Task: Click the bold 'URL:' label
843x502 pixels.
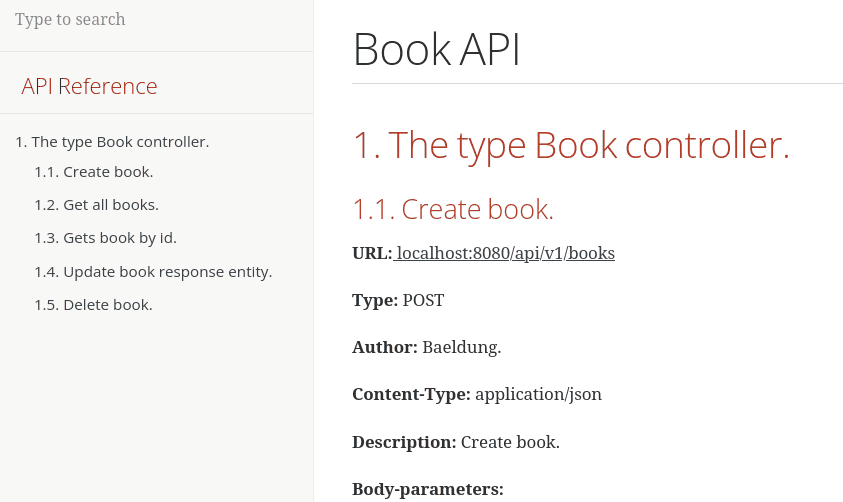Action: pos(372,253)
